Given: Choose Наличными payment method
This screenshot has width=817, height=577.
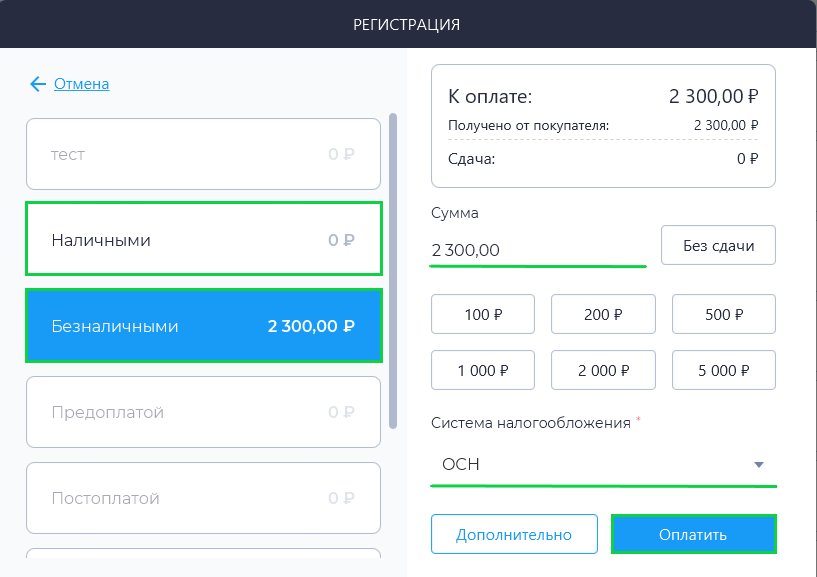Looking at the screenshot, I should click(204, 239).
